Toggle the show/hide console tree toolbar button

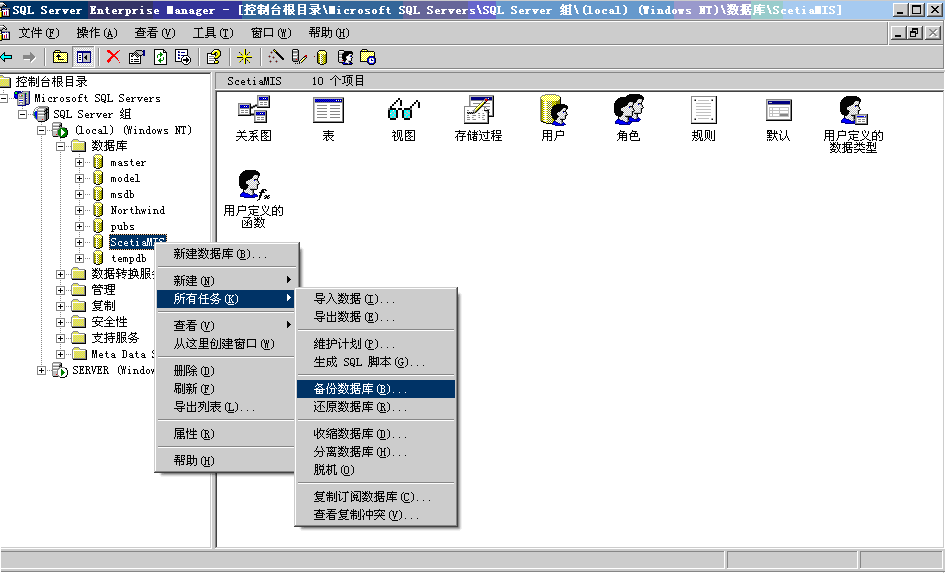coord(84,57)
